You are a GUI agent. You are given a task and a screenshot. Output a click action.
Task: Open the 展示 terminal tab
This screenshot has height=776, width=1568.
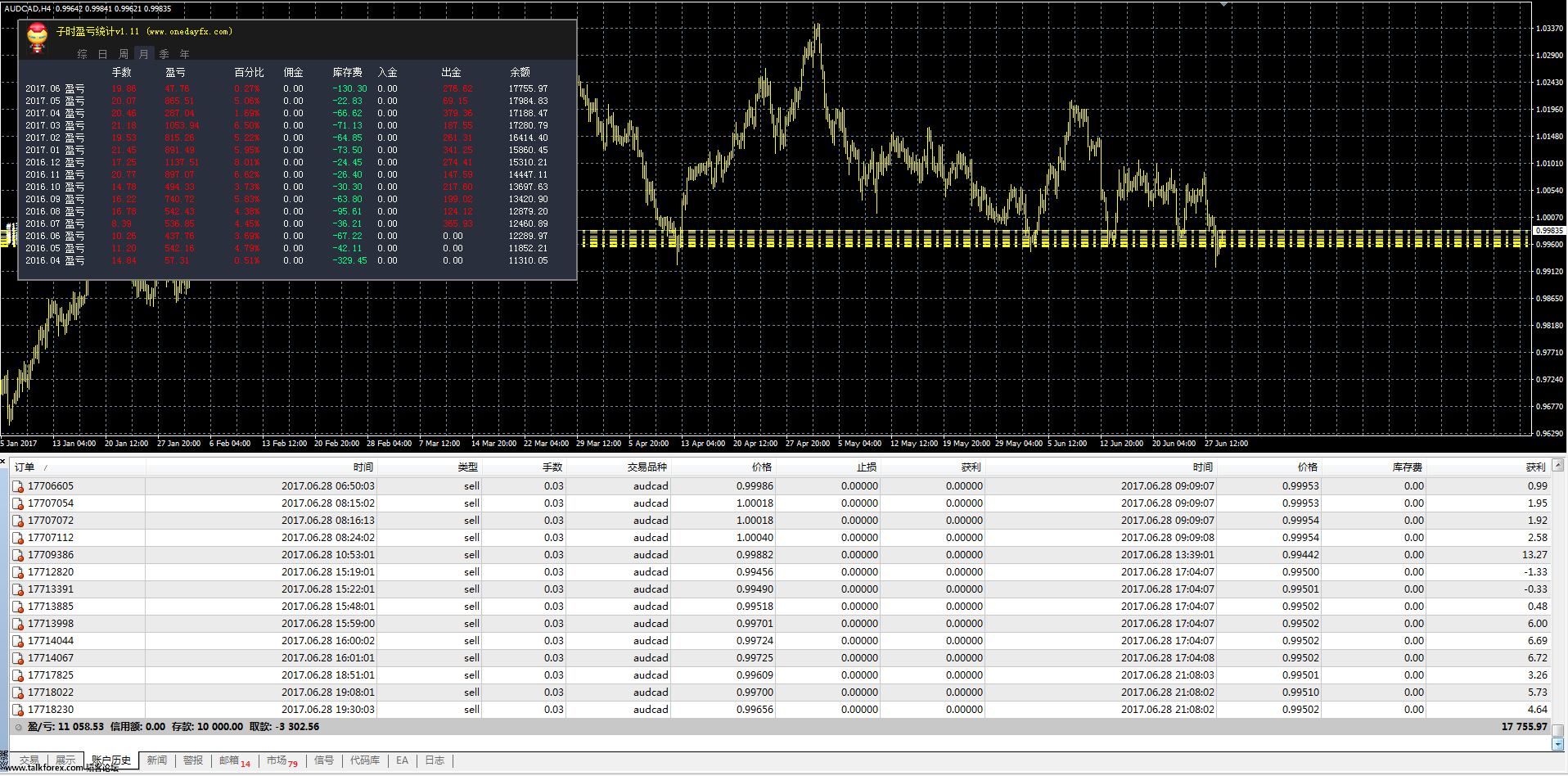pos(65,760)
